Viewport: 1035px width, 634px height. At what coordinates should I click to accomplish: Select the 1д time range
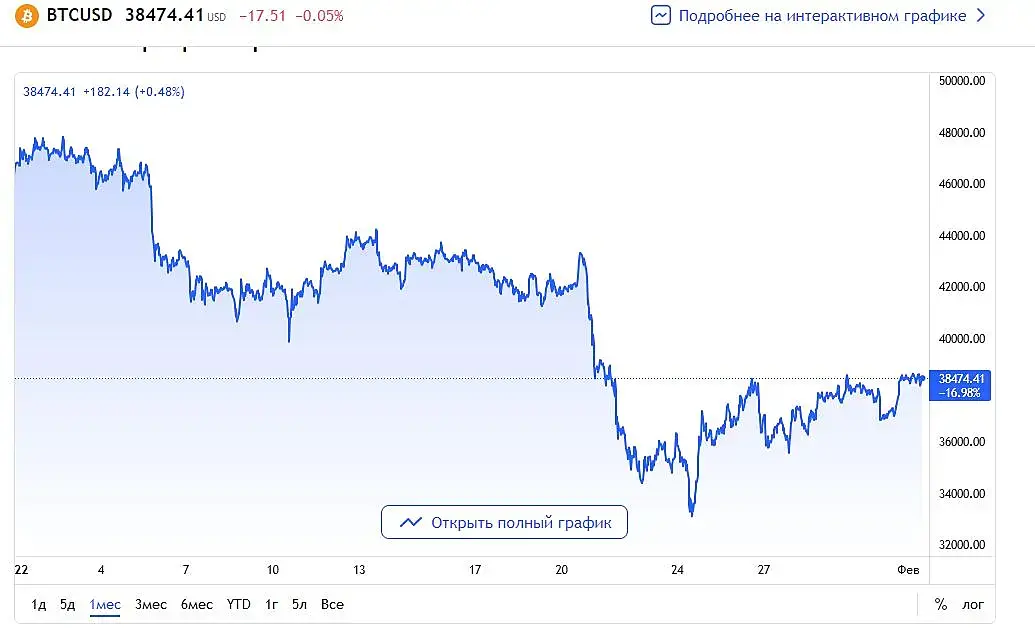pos(39,604)
